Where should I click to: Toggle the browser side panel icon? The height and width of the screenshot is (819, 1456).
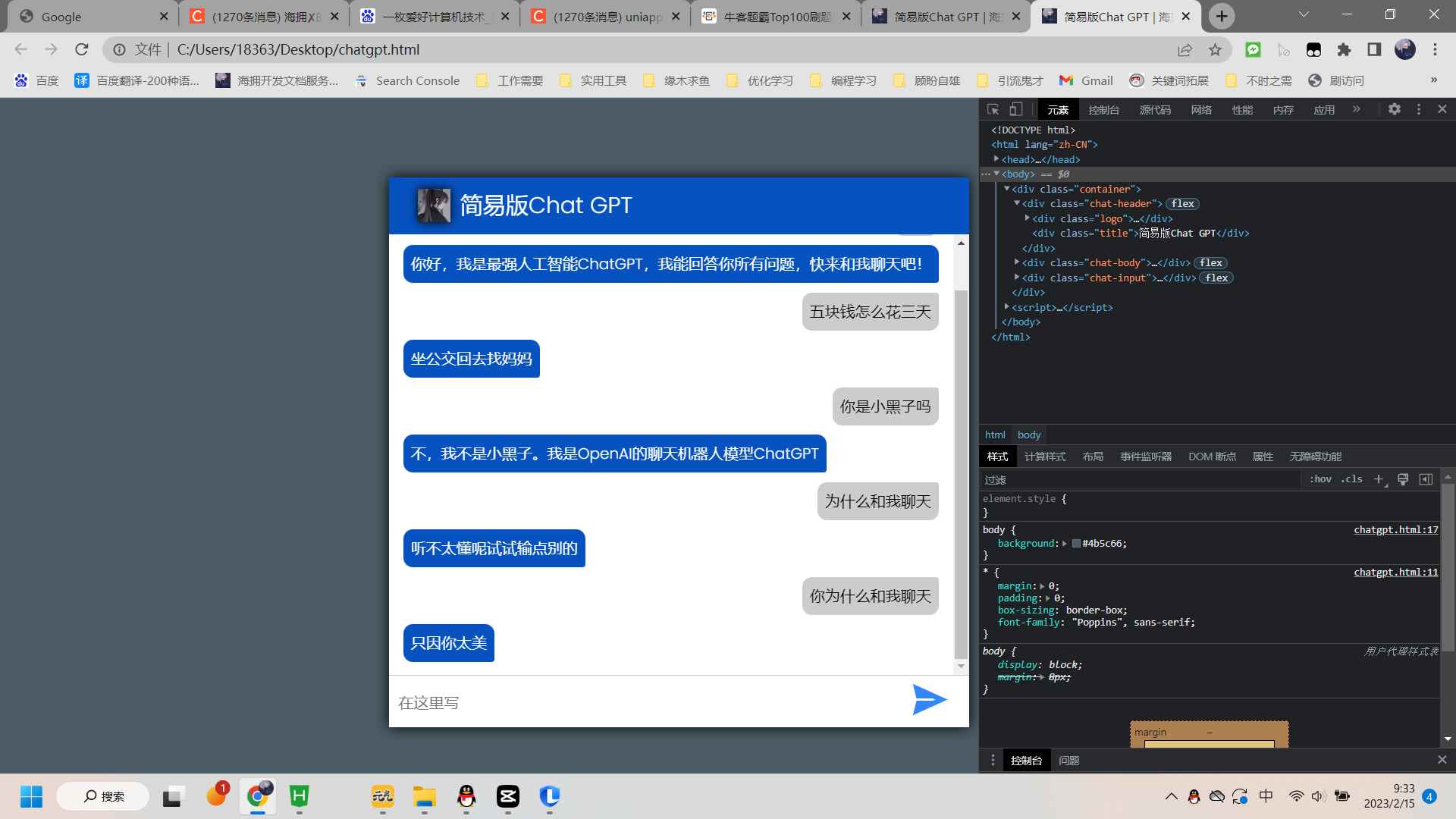tap(1374, 49)
